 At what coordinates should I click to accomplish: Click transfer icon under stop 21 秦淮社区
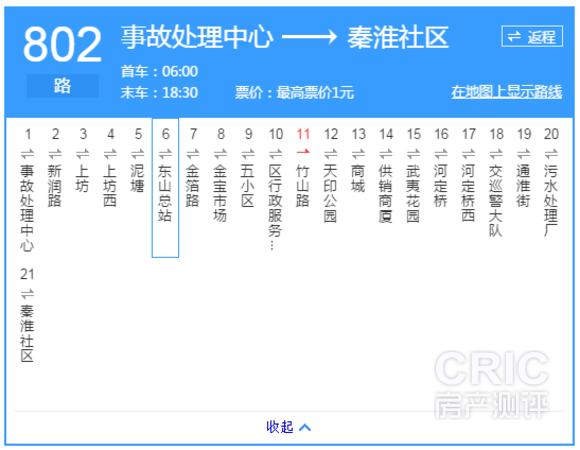pos(27,294)
